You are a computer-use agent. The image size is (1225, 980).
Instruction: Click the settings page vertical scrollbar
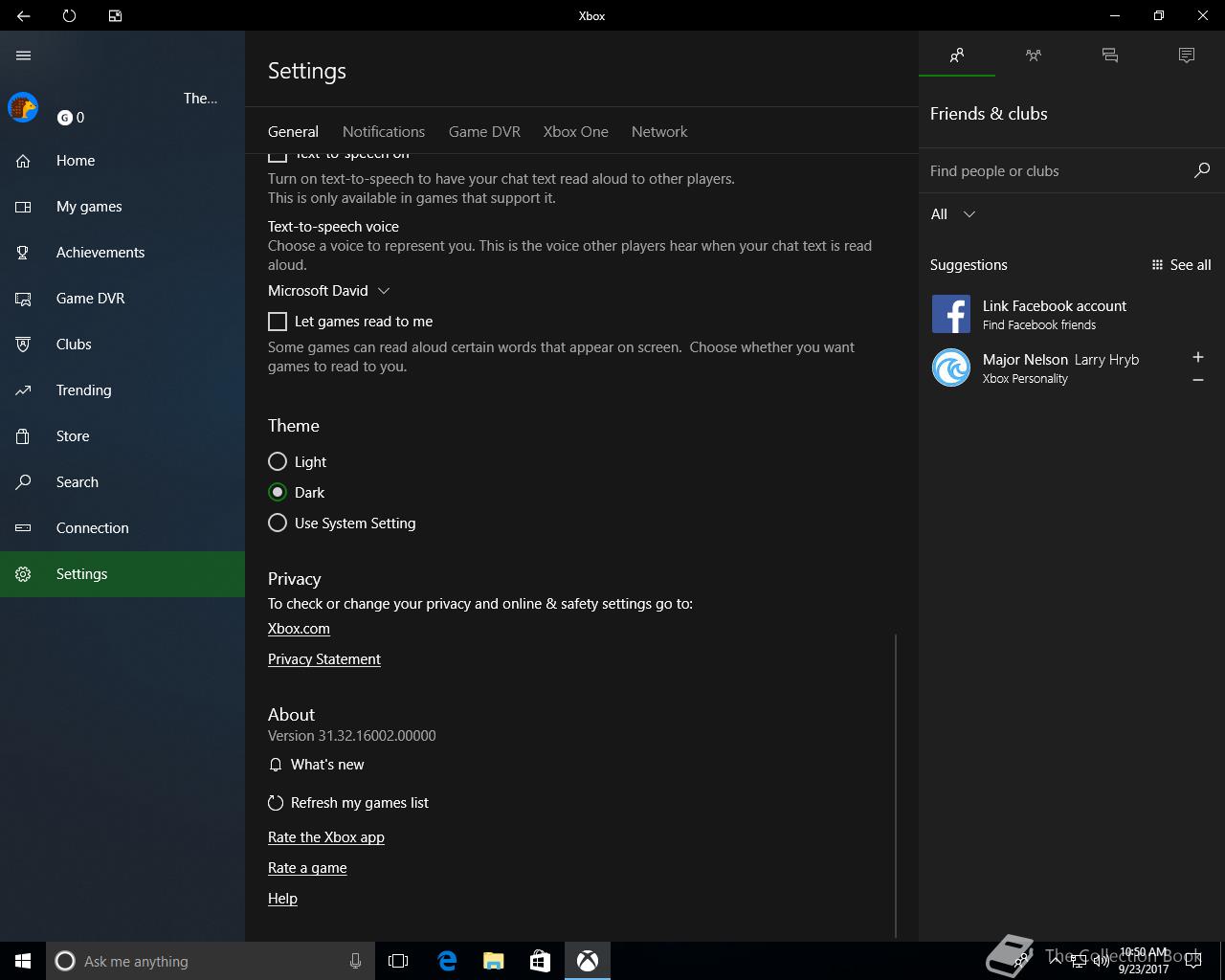tap(896, 785)
